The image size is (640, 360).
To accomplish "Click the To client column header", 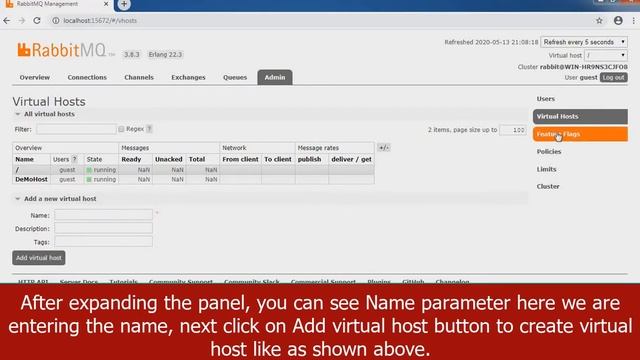I will pos(278,159).
